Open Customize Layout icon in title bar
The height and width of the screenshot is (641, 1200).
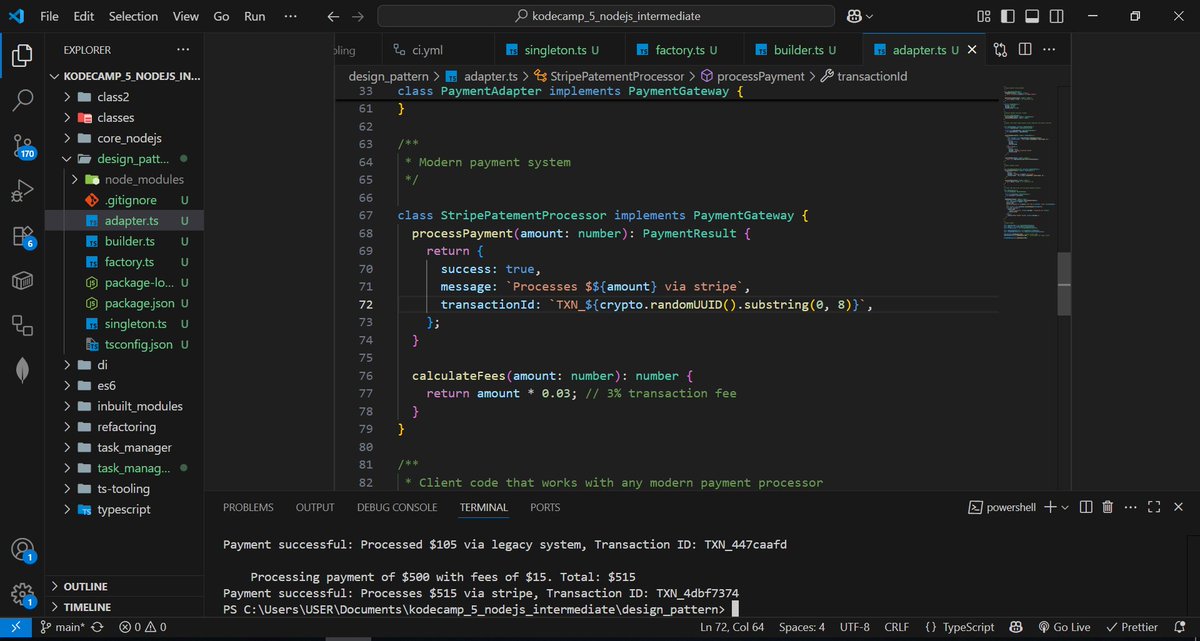pyautogui.click(x=984, y=16)
